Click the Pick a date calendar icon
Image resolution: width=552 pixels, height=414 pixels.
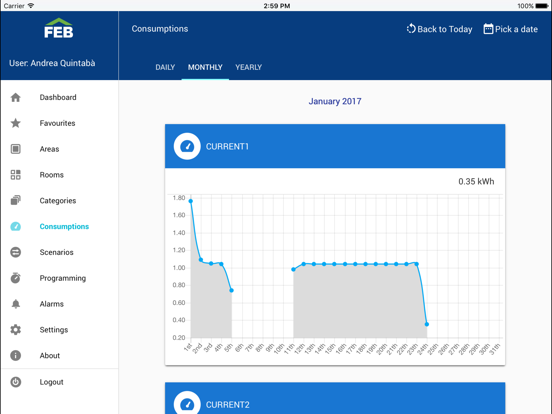click(x=488, y=29)
